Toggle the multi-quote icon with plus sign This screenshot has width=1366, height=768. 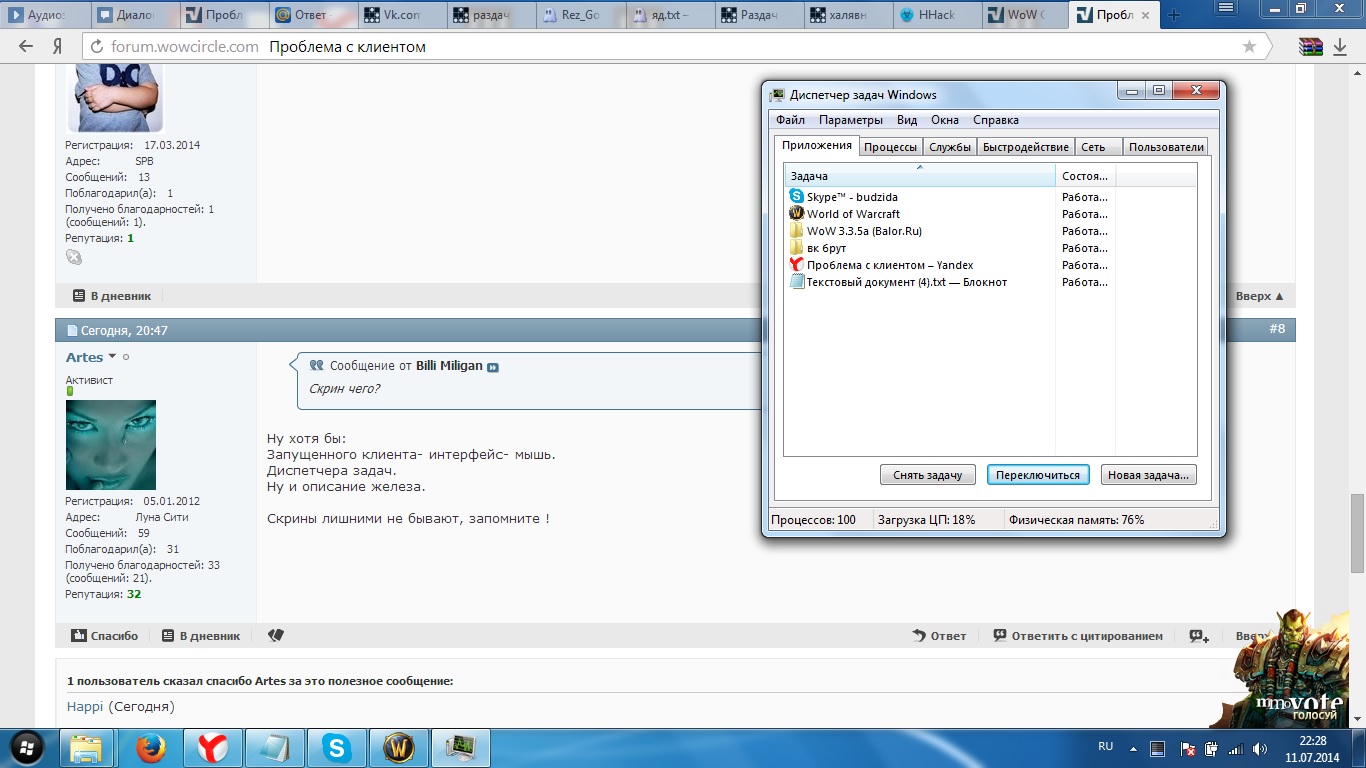coord(1199,636)
